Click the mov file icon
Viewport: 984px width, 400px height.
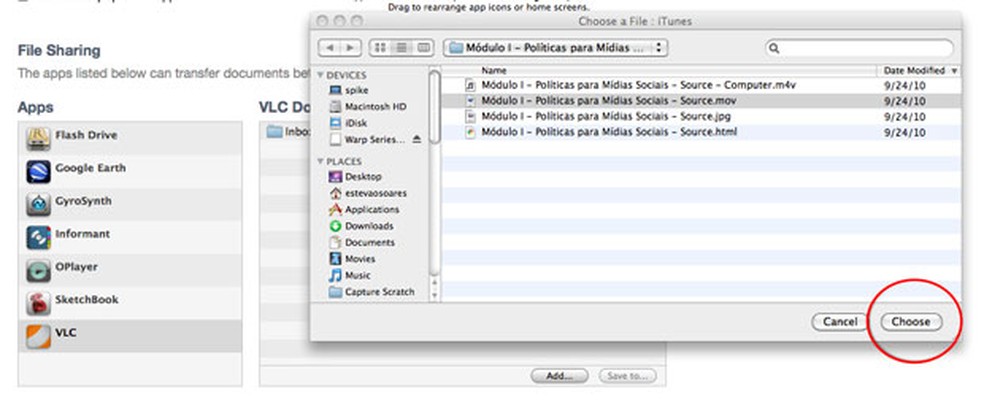tap(471, 101)
